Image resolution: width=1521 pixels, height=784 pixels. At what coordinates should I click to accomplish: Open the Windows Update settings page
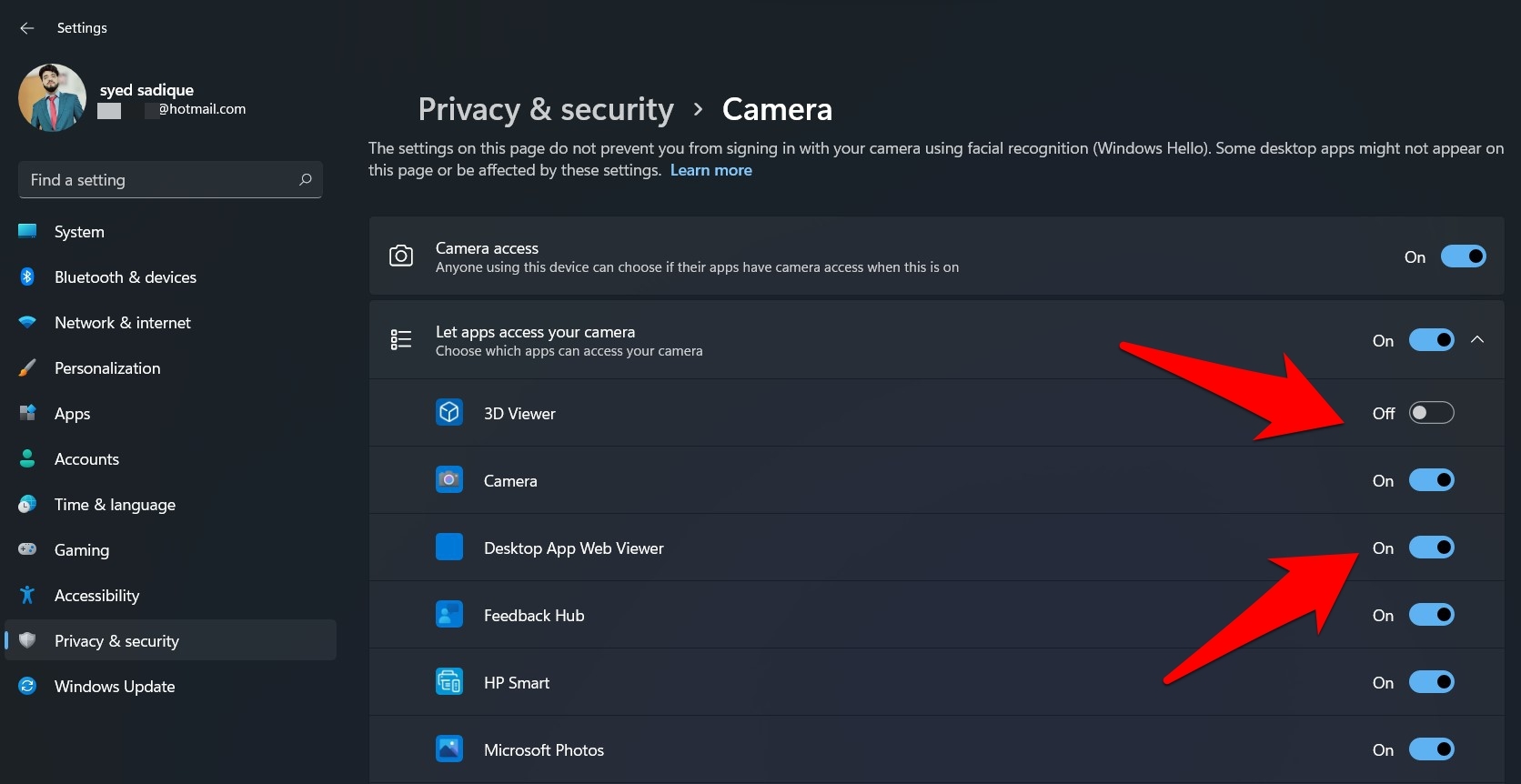tap(115, 686)
